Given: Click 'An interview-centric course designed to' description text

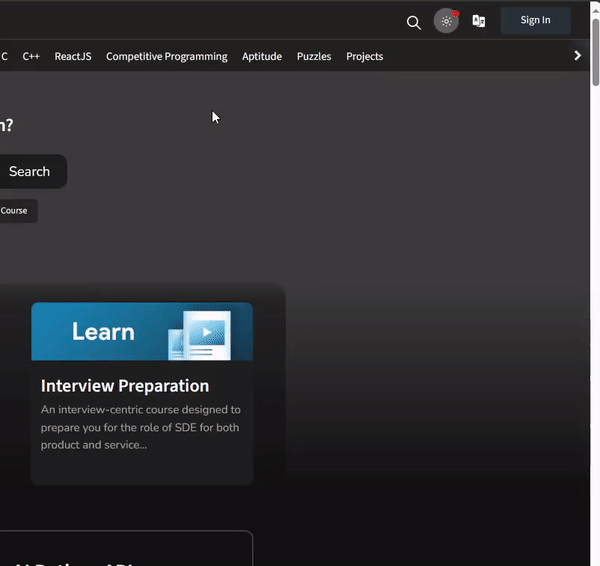Looking at the screenshot, I should click(141, 409).
